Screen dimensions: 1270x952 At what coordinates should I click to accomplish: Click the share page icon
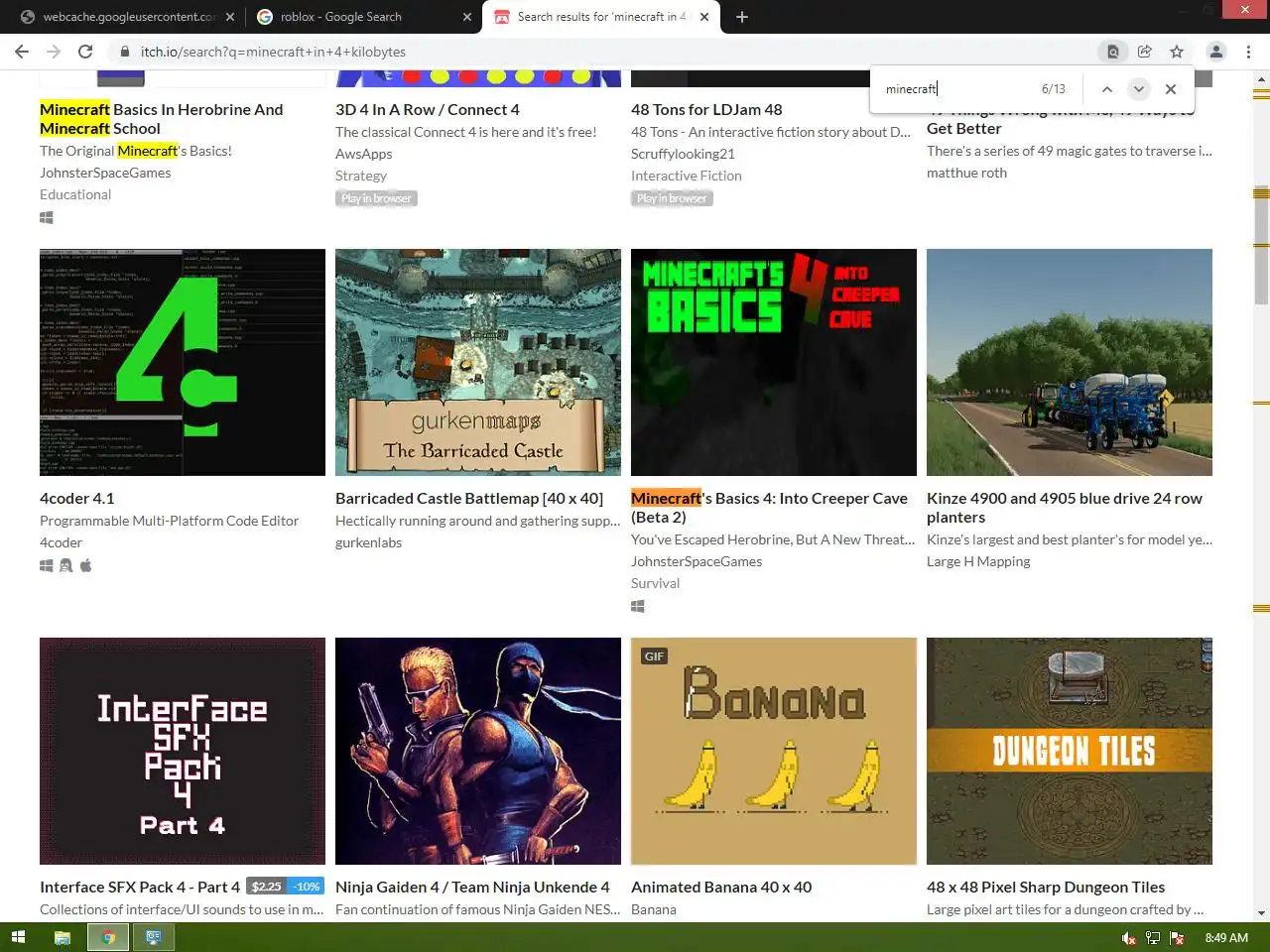[x=1145, y=52]
